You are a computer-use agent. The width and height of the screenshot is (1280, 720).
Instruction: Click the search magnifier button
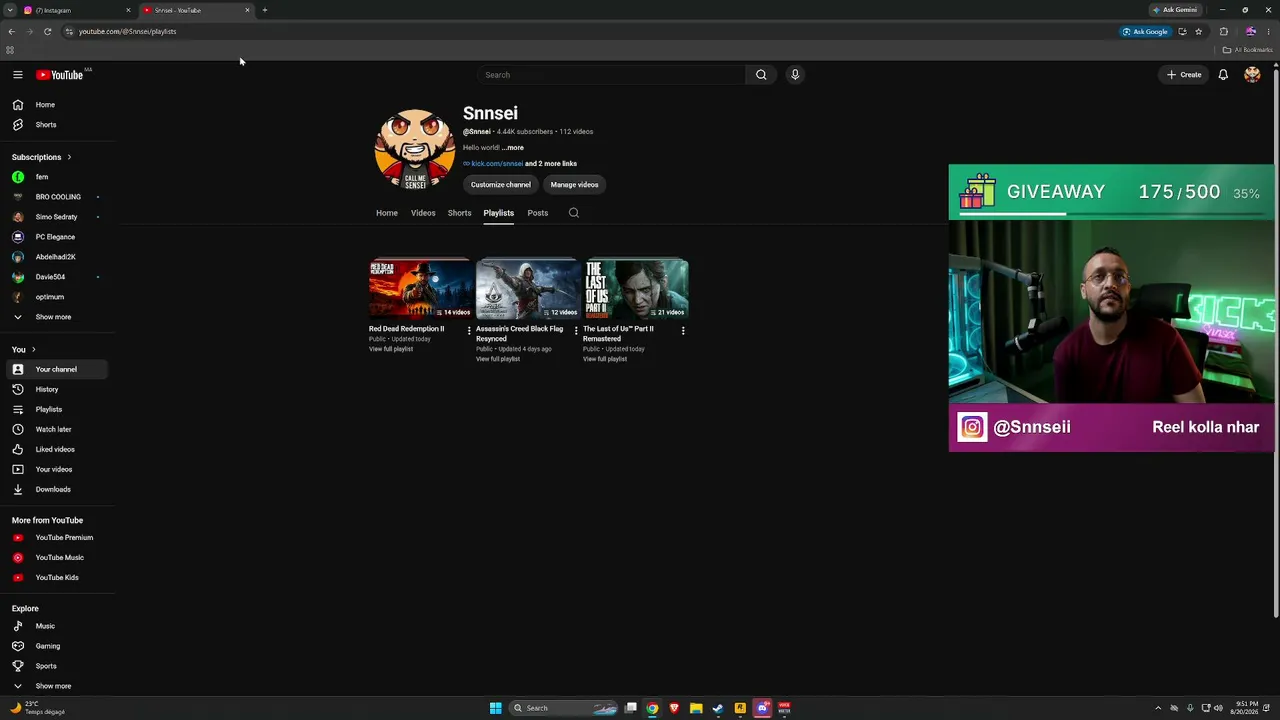(x=761, y=75)
